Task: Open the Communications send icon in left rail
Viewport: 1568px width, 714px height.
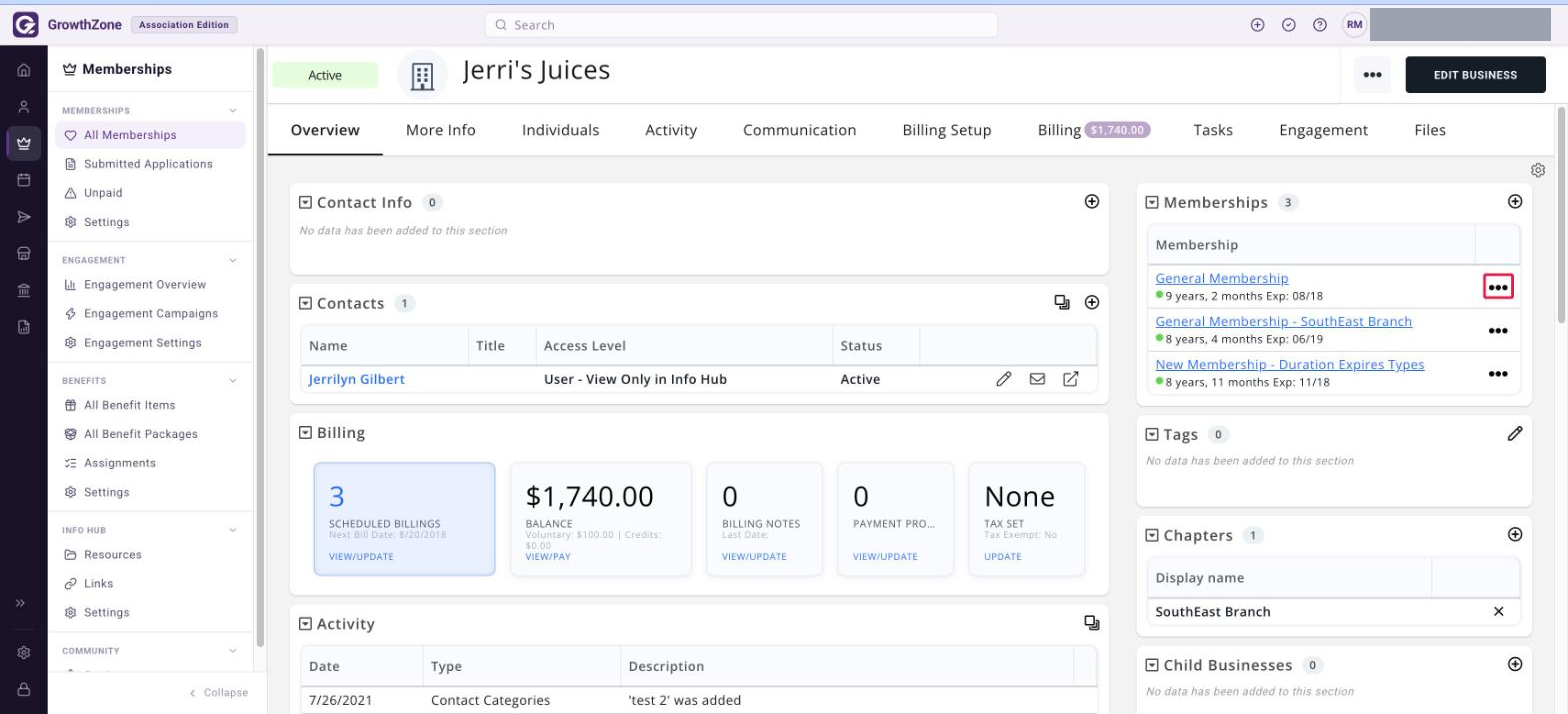Action: click(x=24, y=217)
